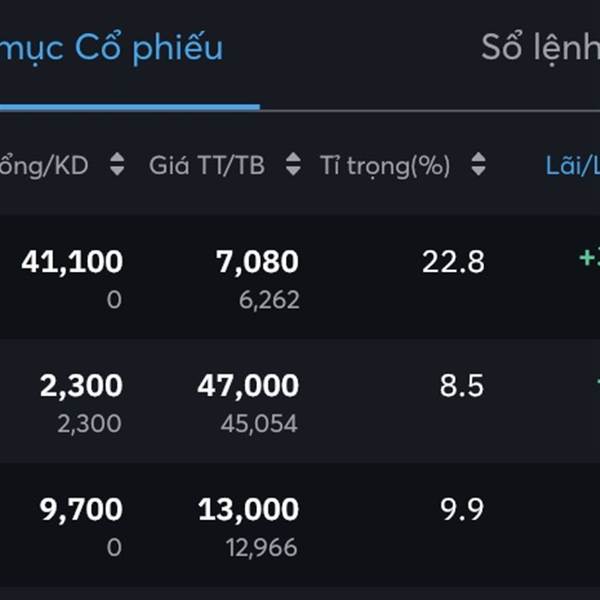
Task: Click the market price 7,080
Action: click(x=257, y=262)
